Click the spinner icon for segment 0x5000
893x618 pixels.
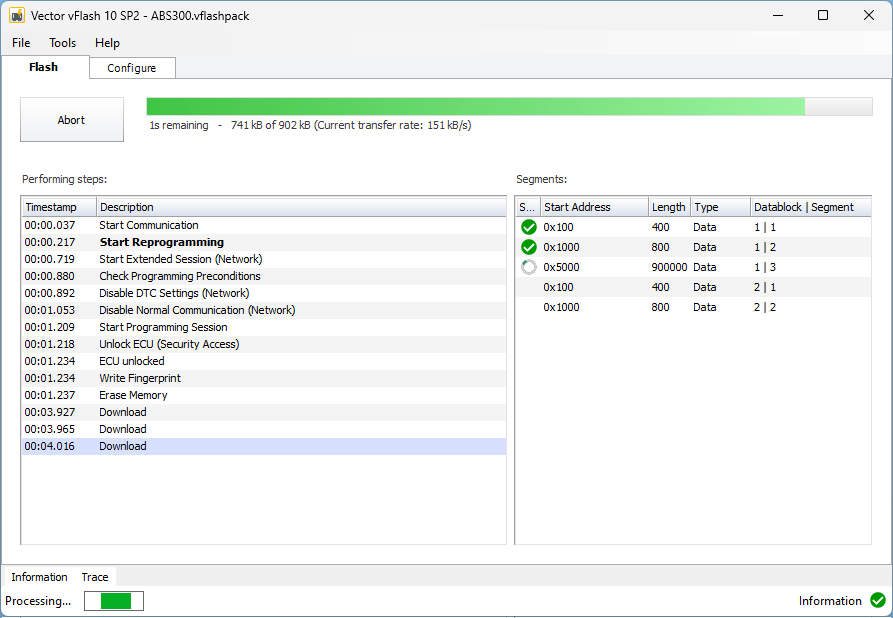coord(529,267)
